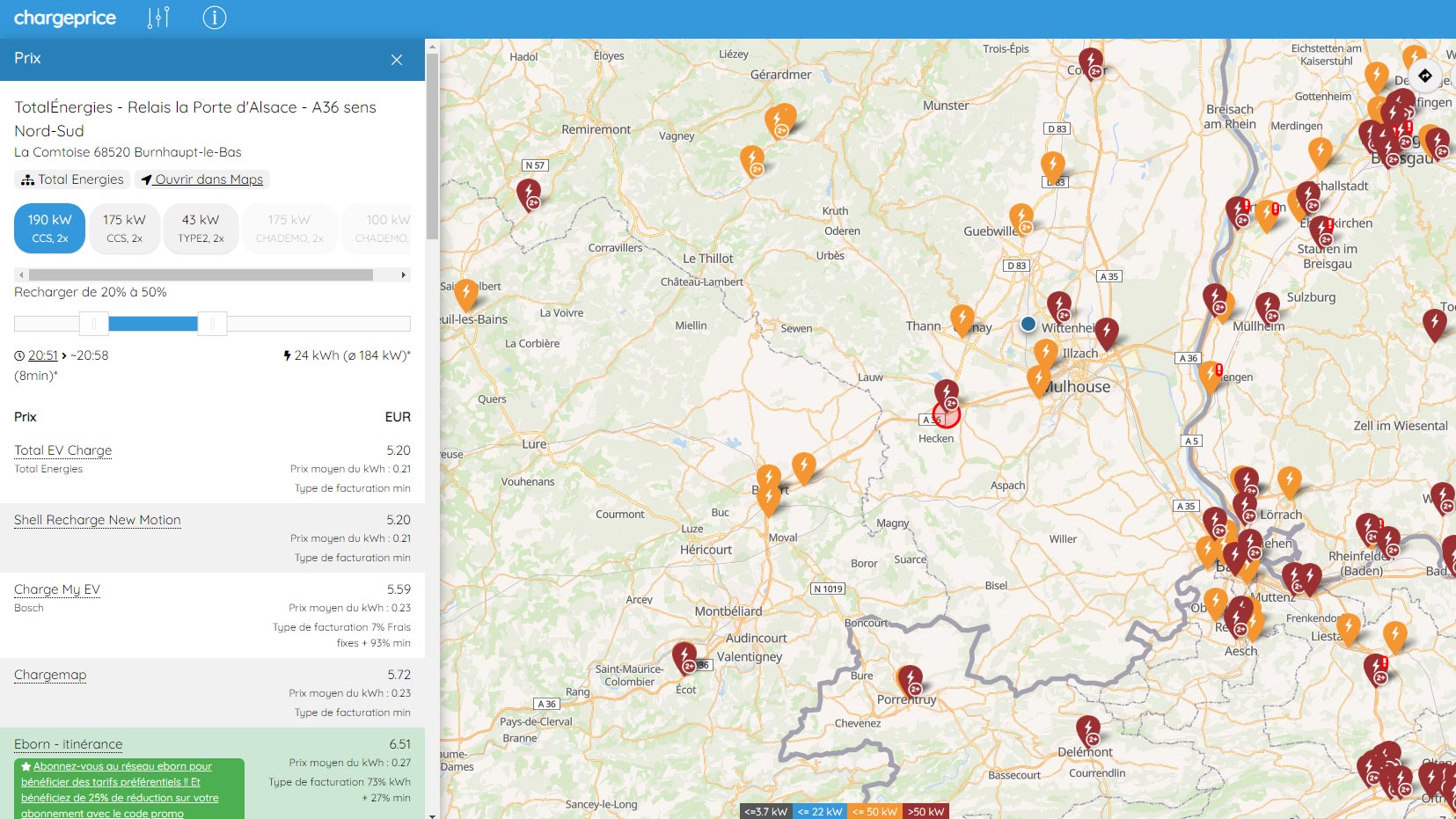Select the red charger marker near N 57
This screenshot has height=819, width=1456.
[528, 194]
